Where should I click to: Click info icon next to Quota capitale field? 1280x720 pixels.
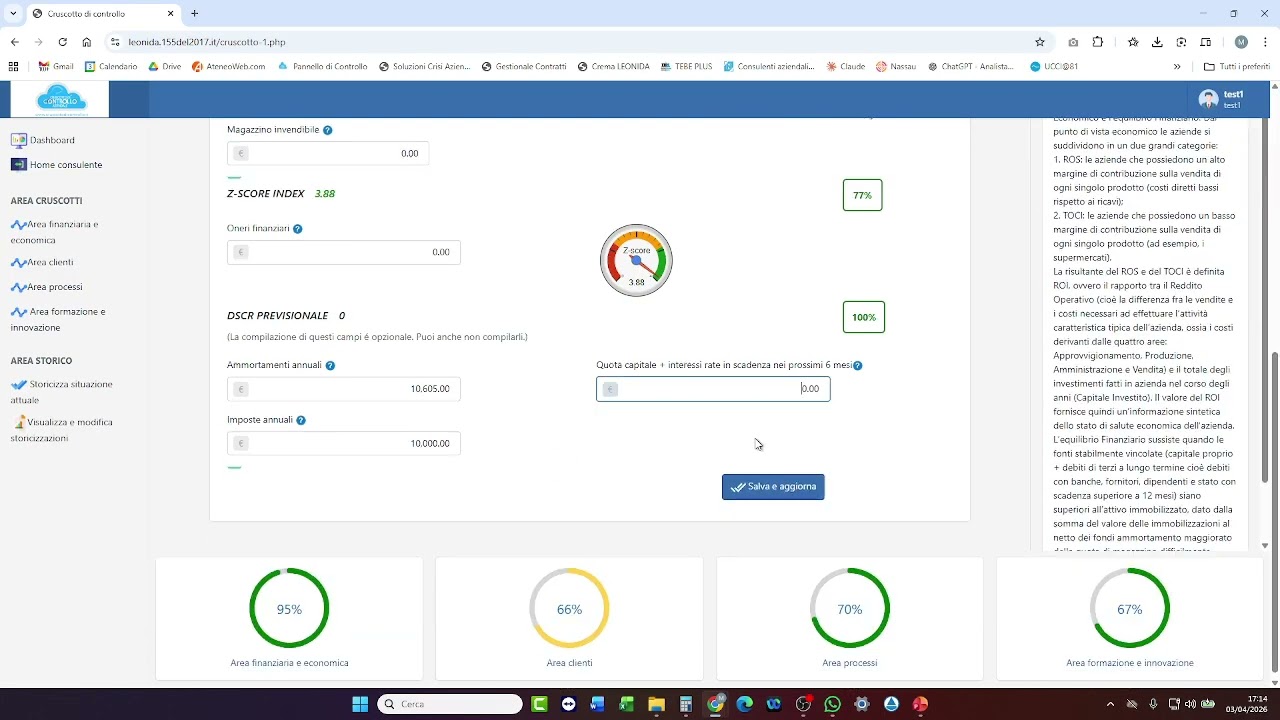[x=858, y=366]
